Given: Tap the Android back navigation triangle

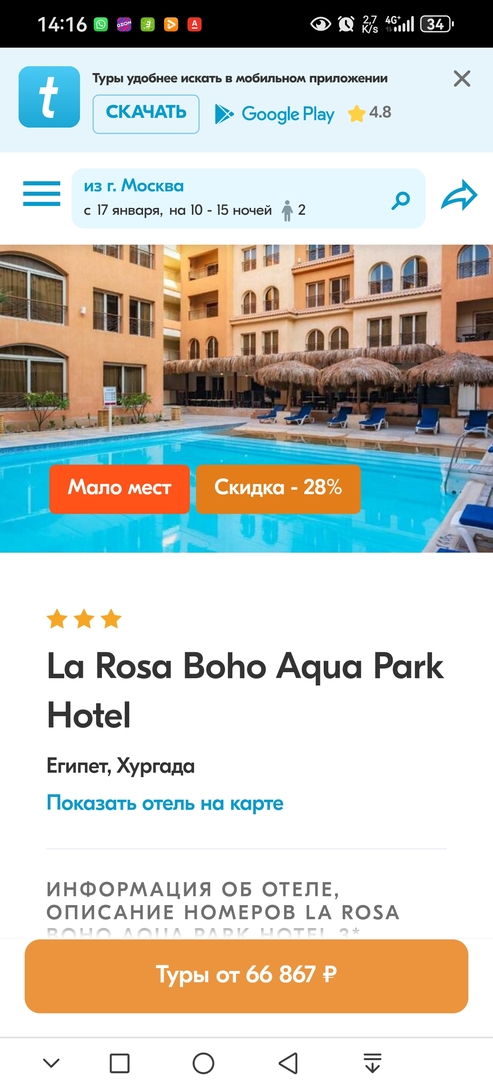Looking at the screenshot, I should 288,1062.
